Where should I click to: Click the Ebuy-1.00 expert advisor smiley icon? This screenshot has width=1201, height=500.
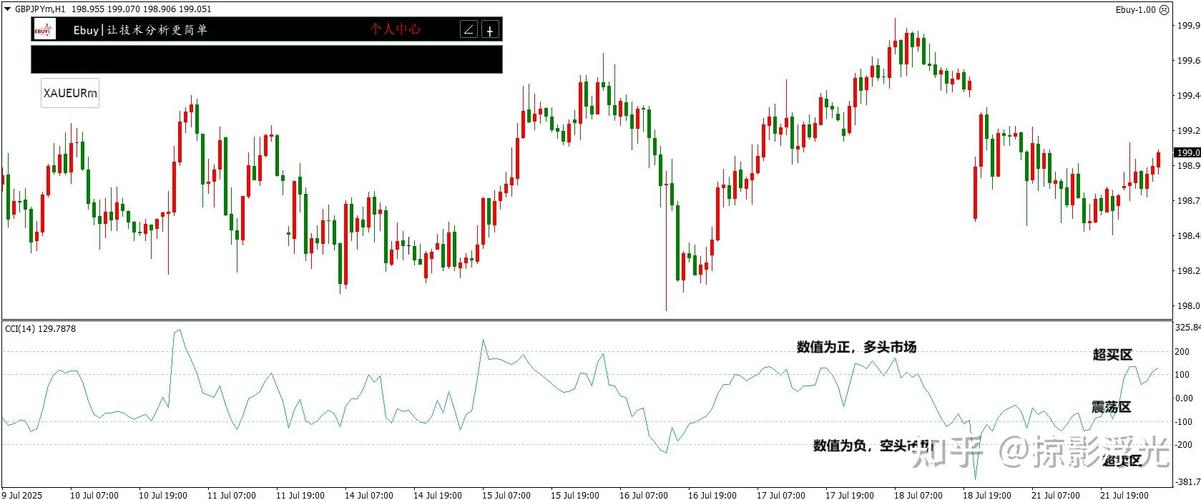coord(1165,9)
